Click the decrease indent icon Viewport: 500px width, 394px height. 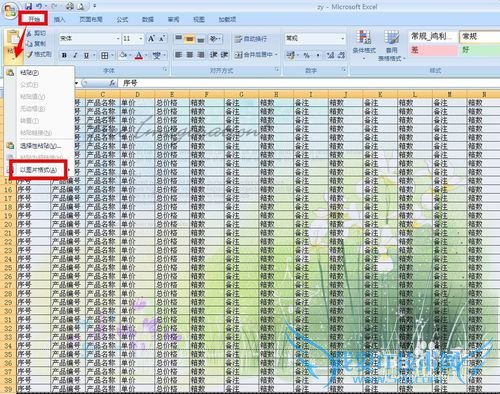[x=214, y=55]
